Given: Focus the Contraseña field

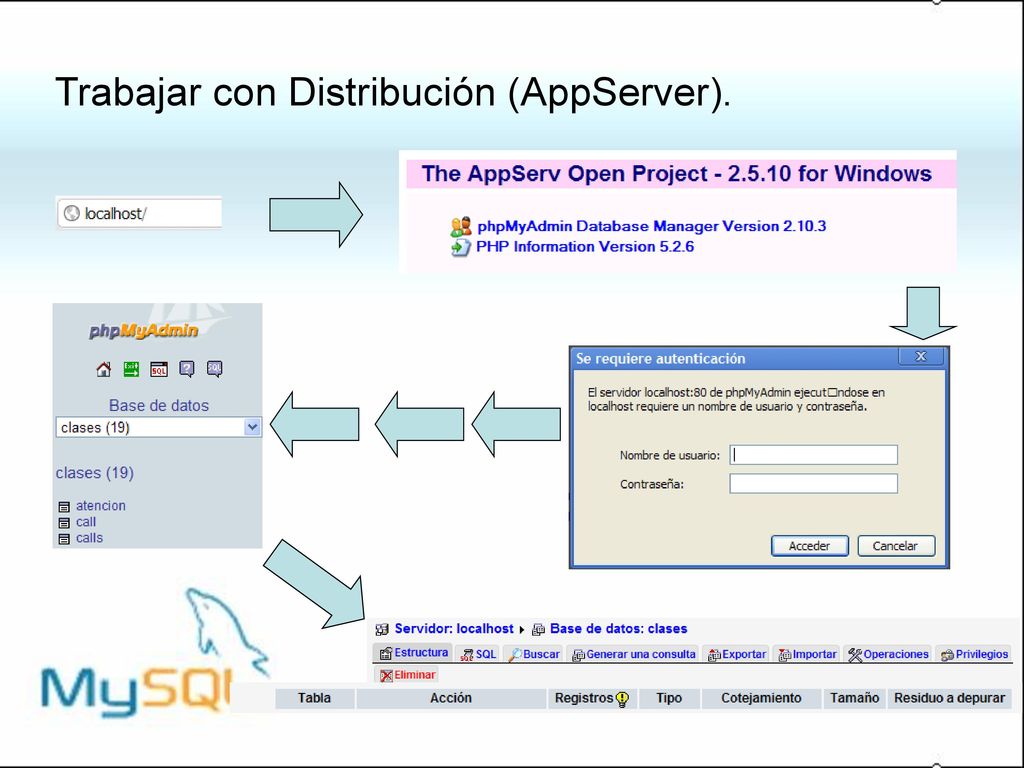Looking at the screenshot, I should [814, 484].
